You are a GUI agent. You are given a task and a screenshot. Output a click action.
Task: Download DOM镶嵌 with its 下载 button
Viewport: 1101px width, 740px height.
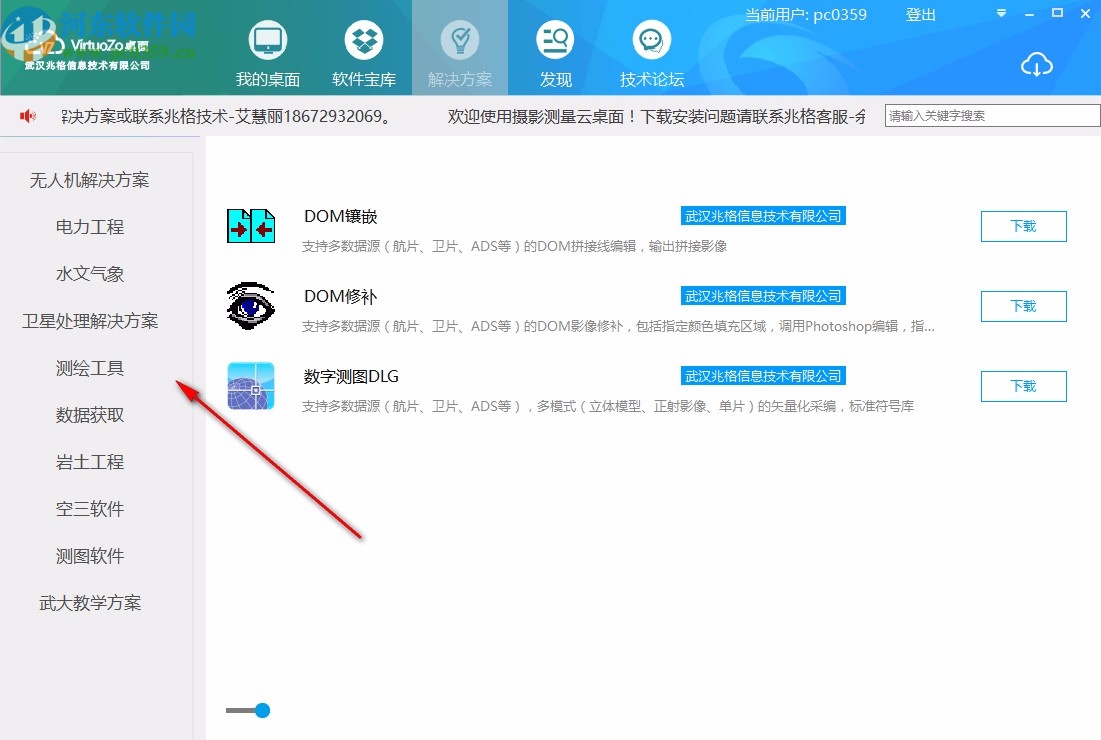[1023, 226]
